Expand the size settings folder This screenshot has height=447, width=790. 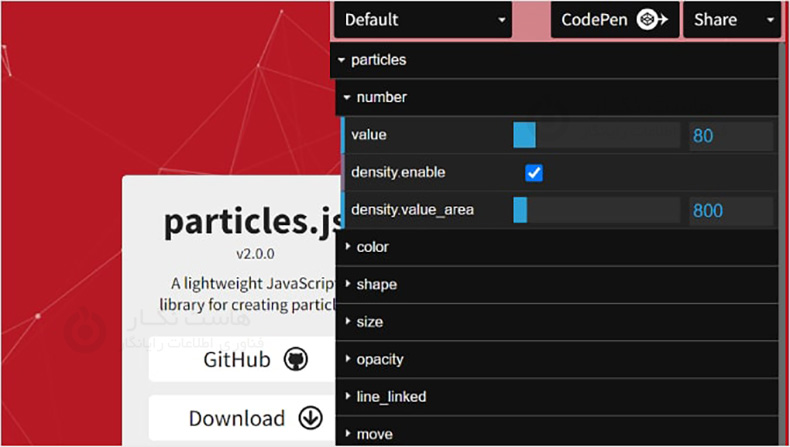tap(369, 322)
